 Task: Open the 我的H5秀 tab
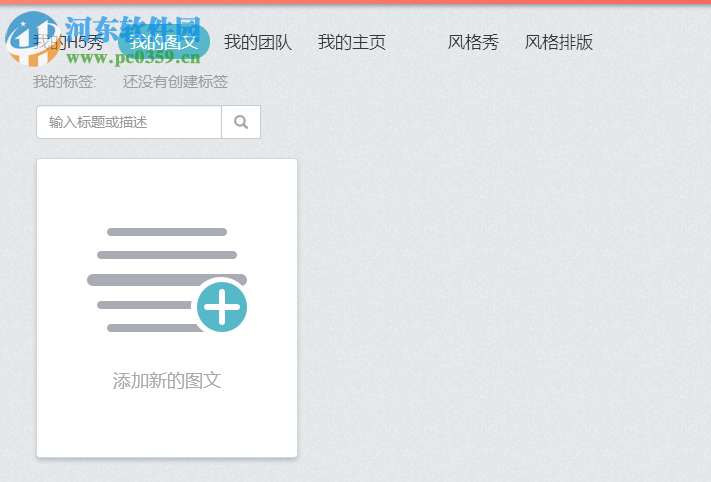pos(68,42)
